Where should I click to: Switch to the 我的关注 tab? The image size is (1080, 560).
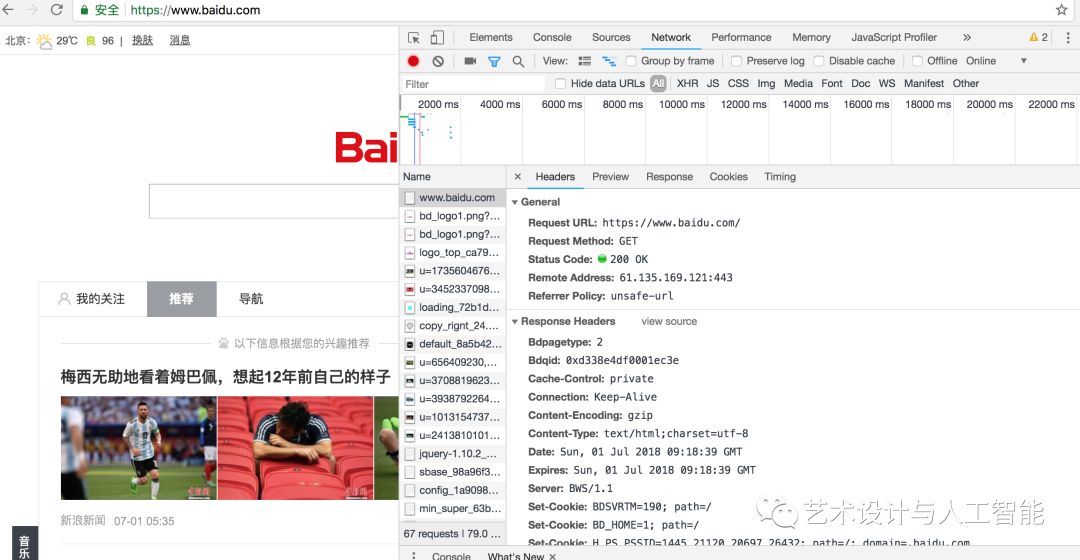[92, 299]
